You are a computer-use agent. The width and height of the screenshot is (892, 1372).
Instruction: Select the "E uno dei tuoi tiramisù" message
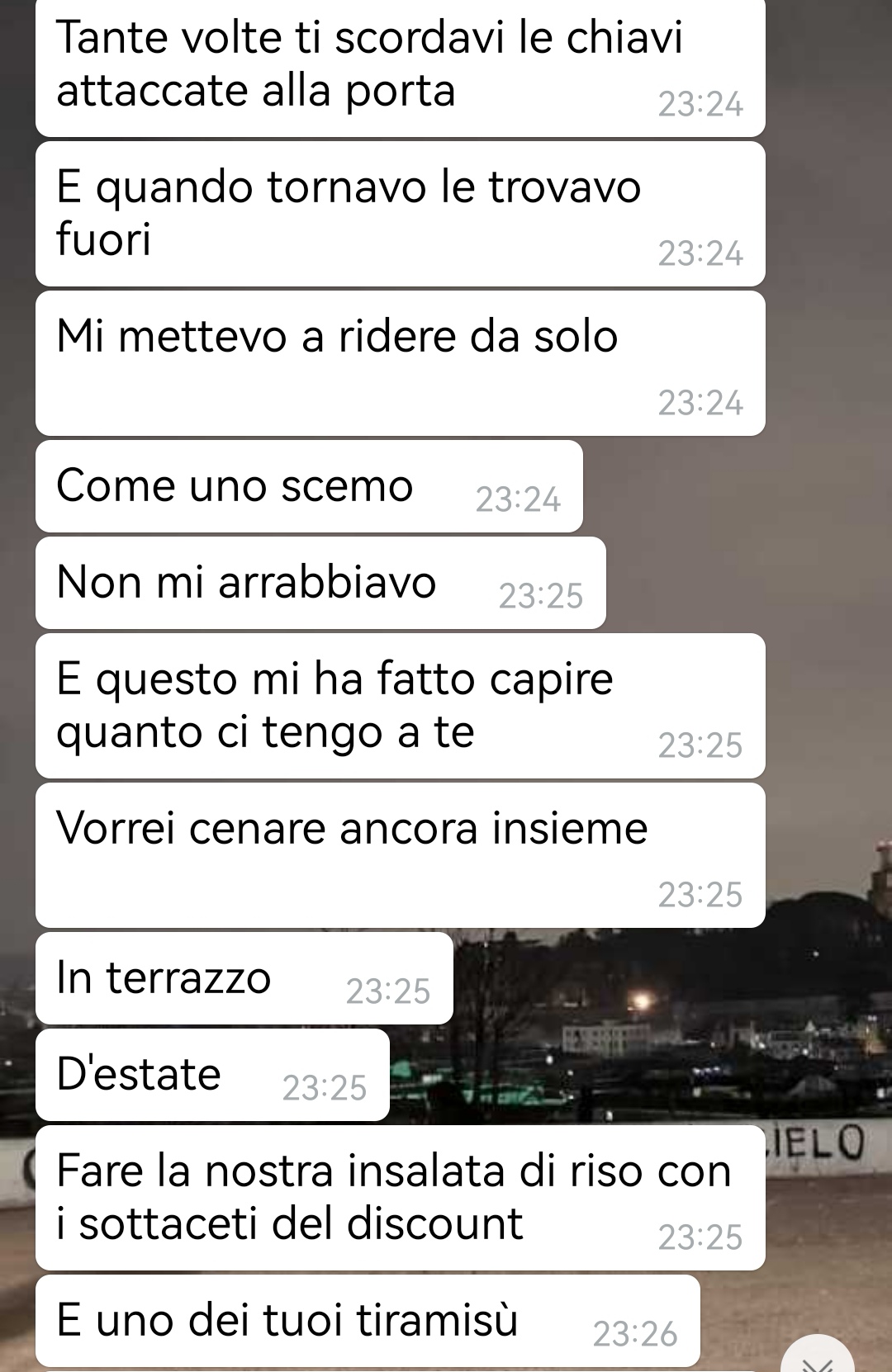[x=368, y=1321]
